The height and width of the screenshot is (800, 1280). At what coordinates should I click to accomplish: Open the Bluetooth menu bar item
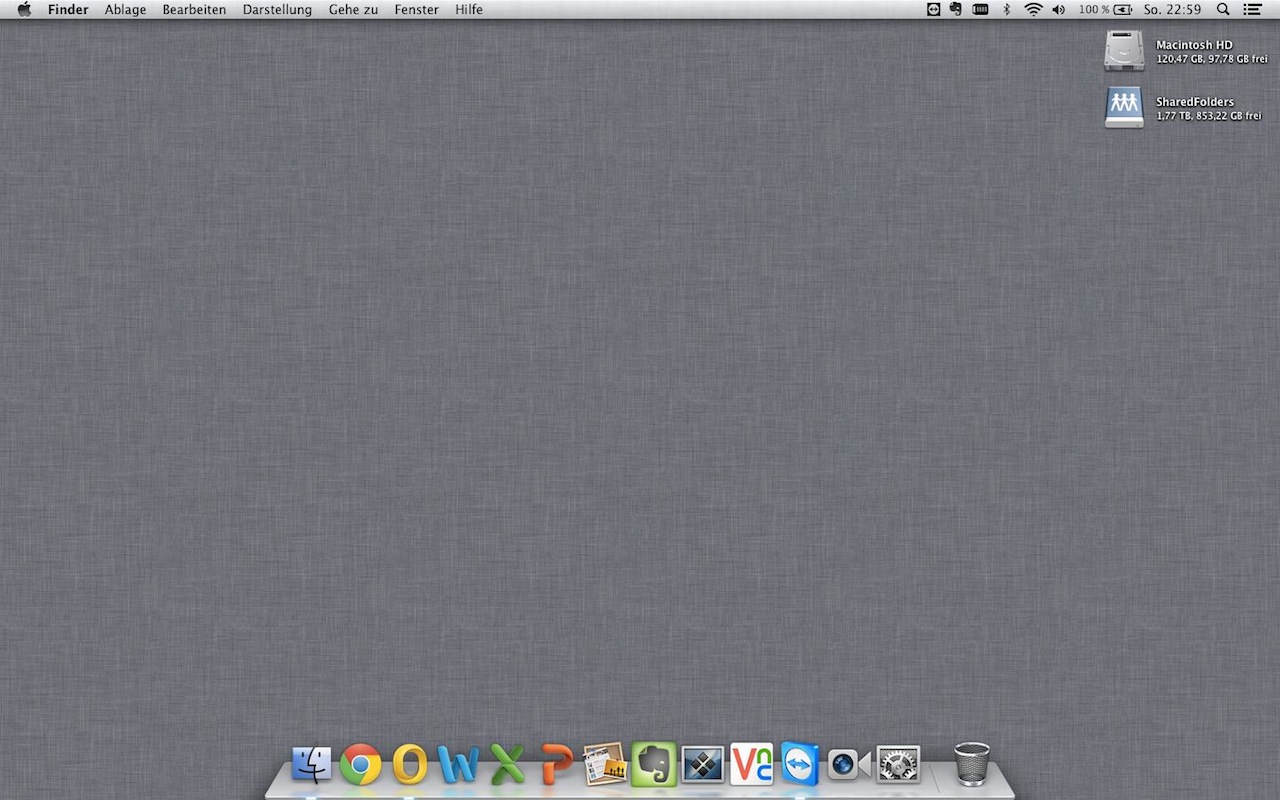[x=1007, y=10]
